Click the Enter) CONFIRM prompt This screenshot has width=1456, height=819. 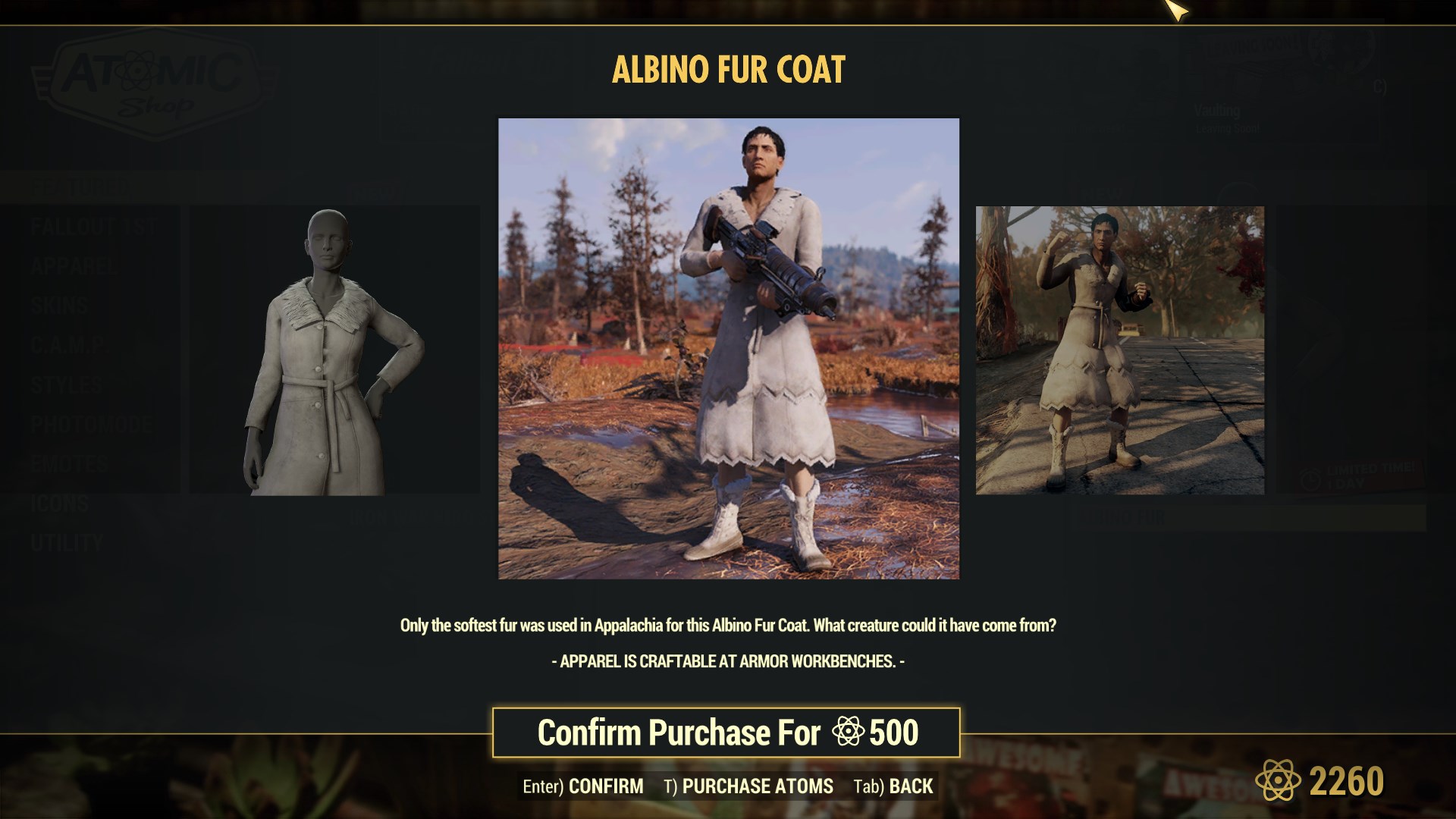coord(583,786)
